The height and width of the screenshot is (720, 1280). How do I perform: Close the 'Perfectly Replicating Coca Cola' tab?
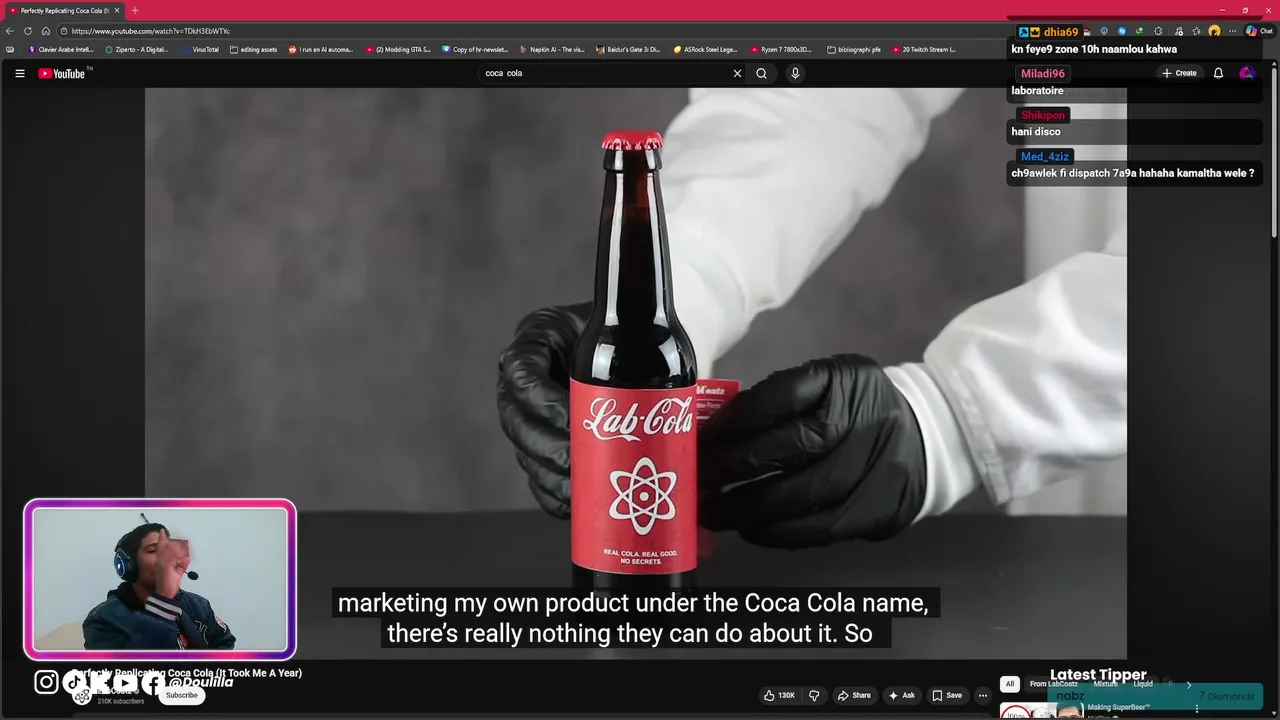pos(117,10)
